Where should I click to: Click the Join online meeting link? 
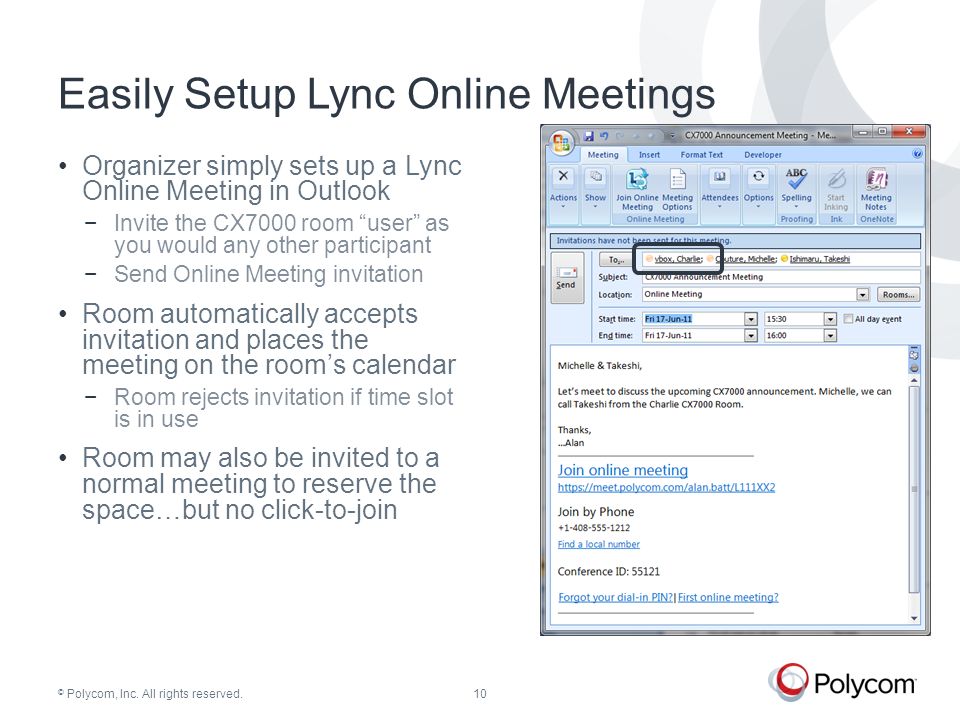[x=623, y=470]
